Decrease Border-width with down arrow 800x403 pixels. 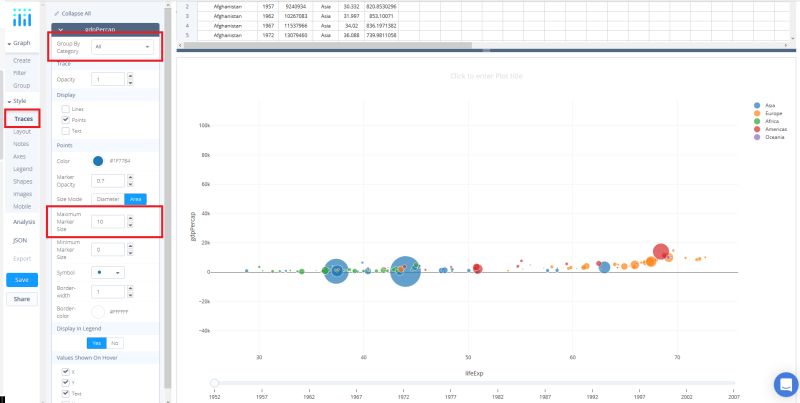click(x=130, y=294)
